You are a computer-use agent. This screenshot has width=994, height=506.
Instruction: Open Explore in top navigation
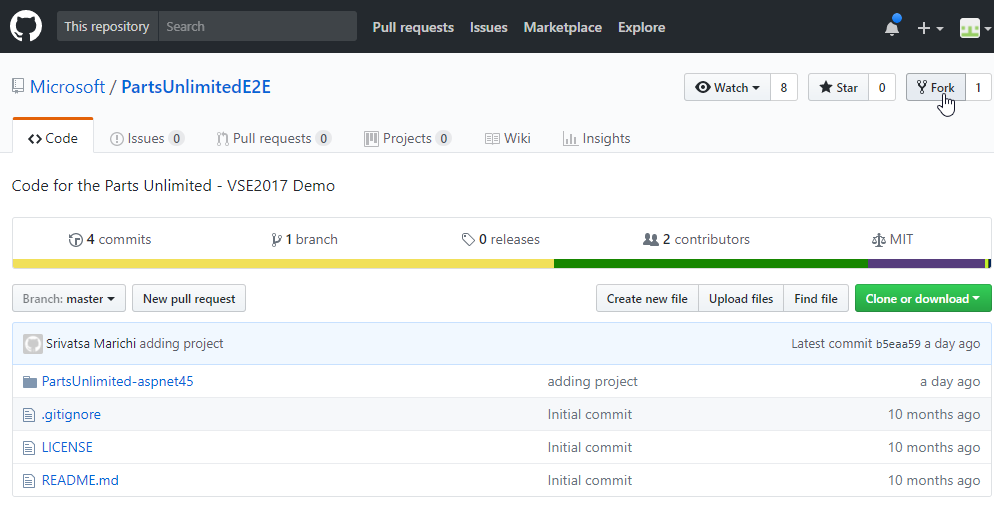(642, 27)
